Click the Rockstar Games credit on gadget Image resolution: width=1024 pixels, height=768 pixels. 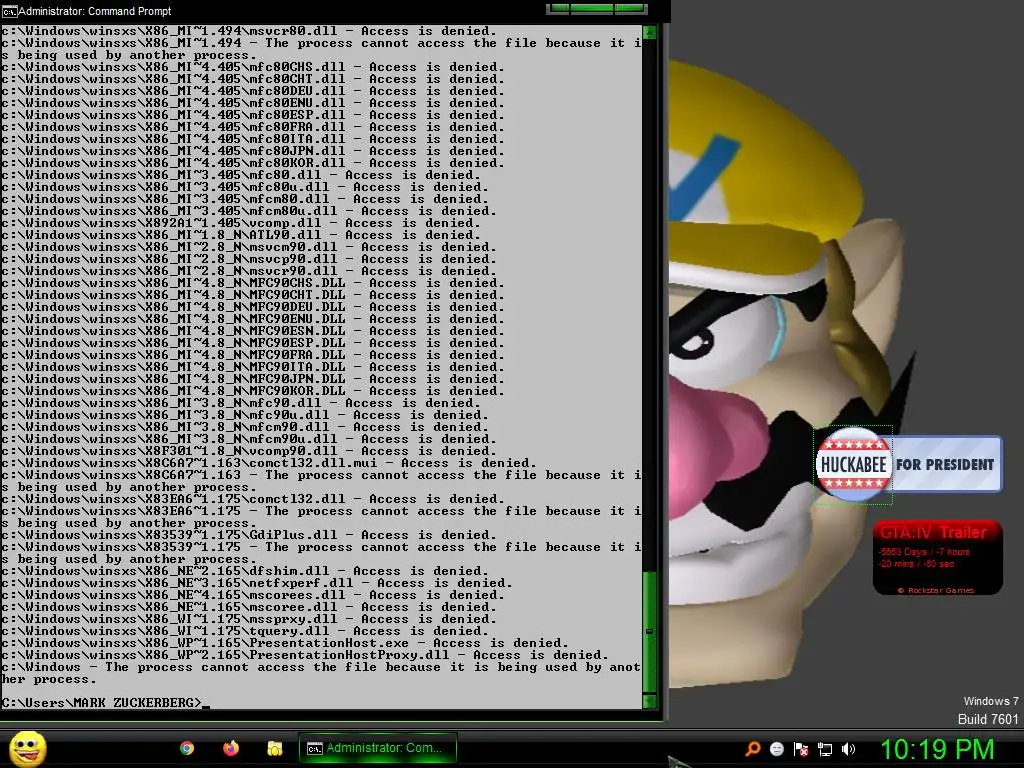point(936,590)
